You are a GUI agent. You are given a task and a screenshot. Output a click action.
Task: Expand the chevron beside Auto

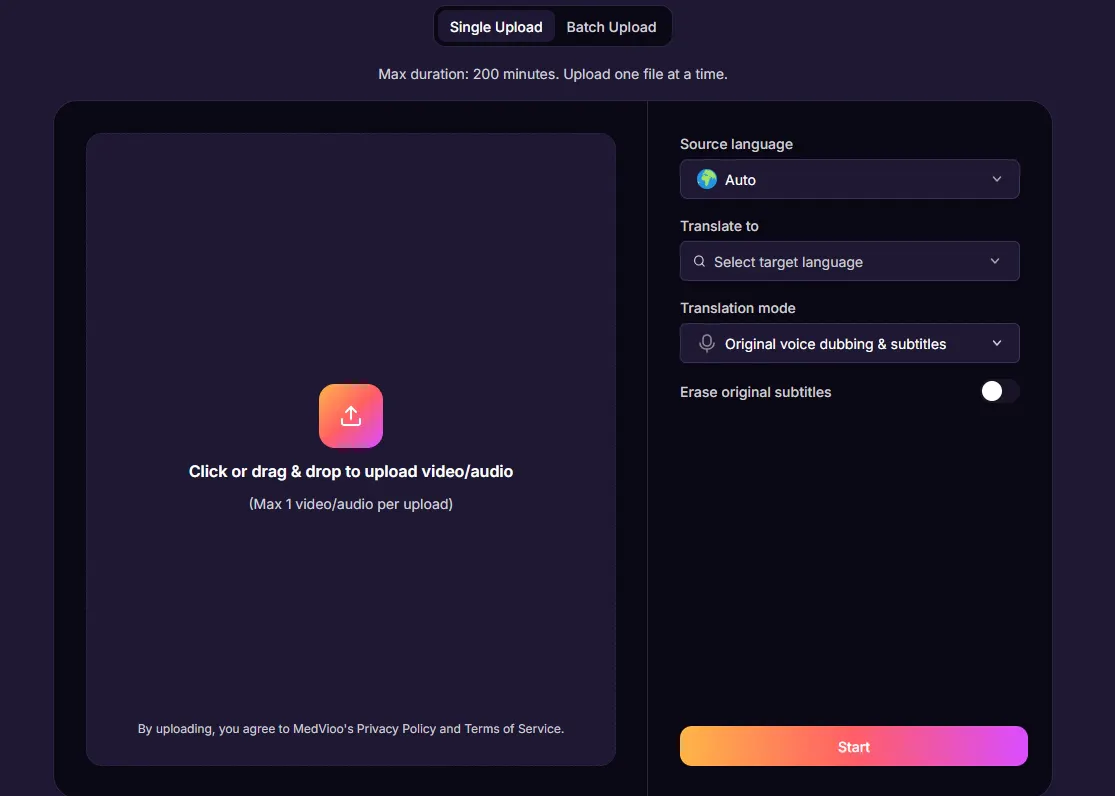coord(996,179)
